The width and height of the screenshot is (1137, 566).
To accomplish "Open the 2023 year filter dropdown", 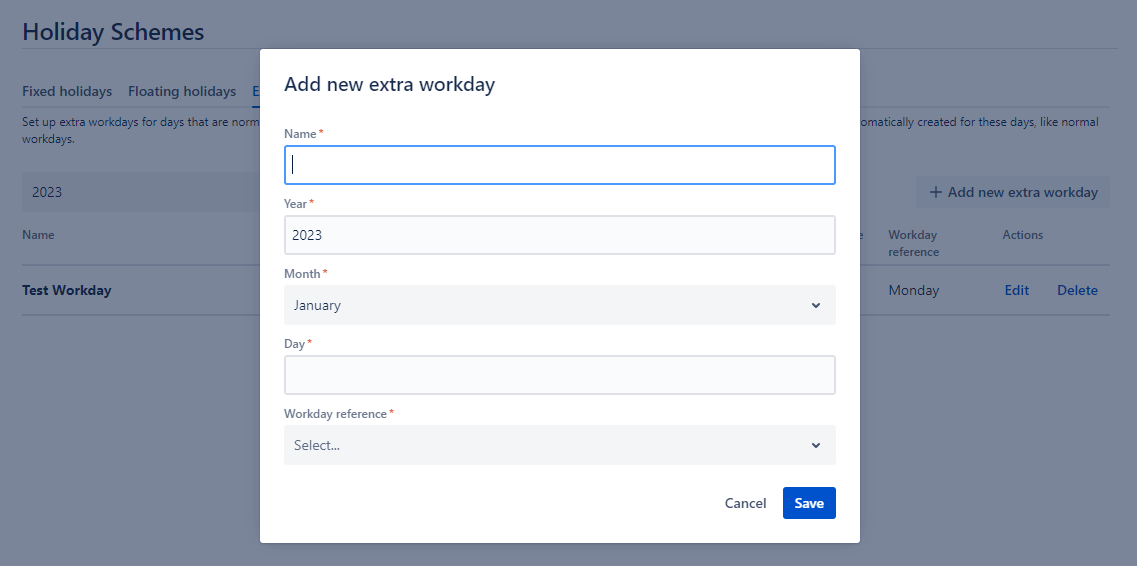I will [x=140, y=192].
